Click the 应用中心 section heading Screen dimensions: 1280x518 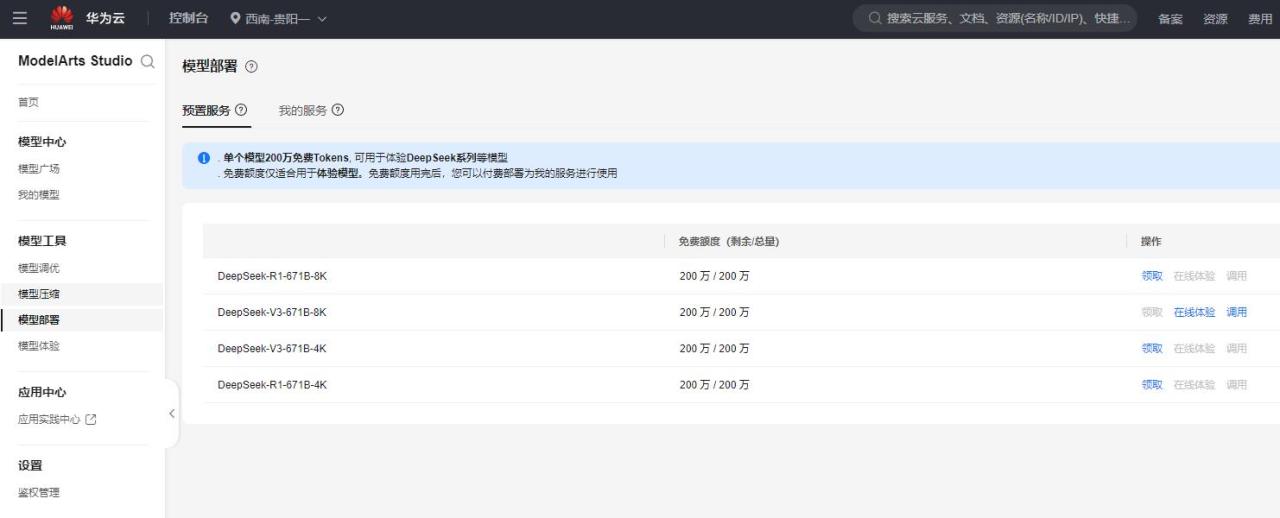(x=42, y=392)
